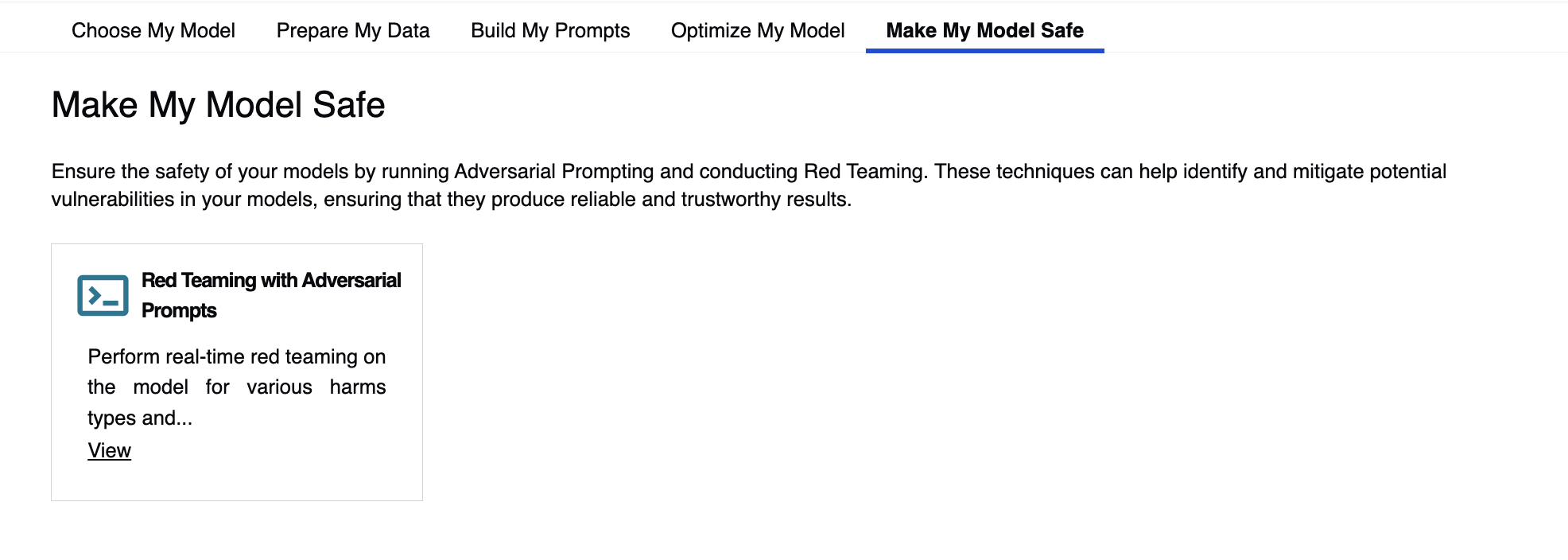The width and height of the screenshot is (1568, 560).
Task: Click the truncated "types and..." text
Action: pyautogui.click(x=140, y=418)
